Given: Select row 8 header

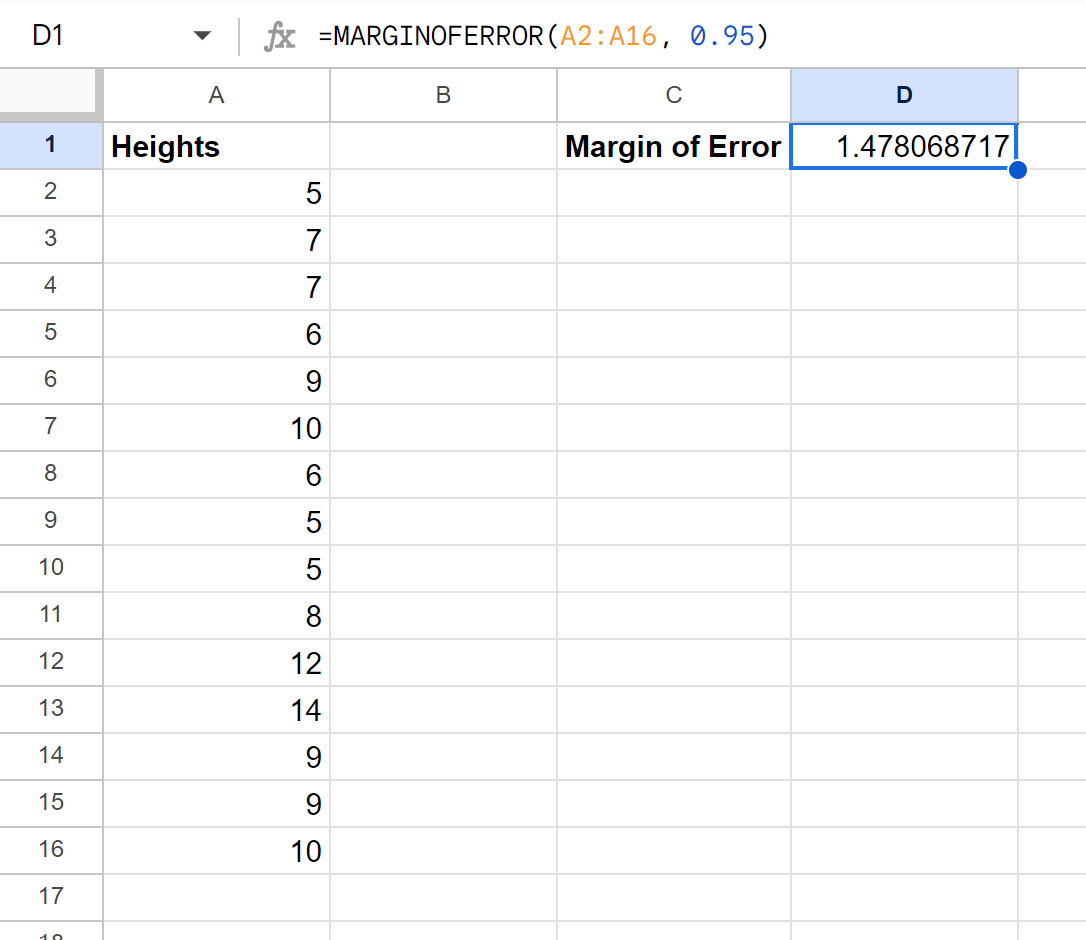Looking at the screenshot, I should pyautogui.click(x=51, y=475).
